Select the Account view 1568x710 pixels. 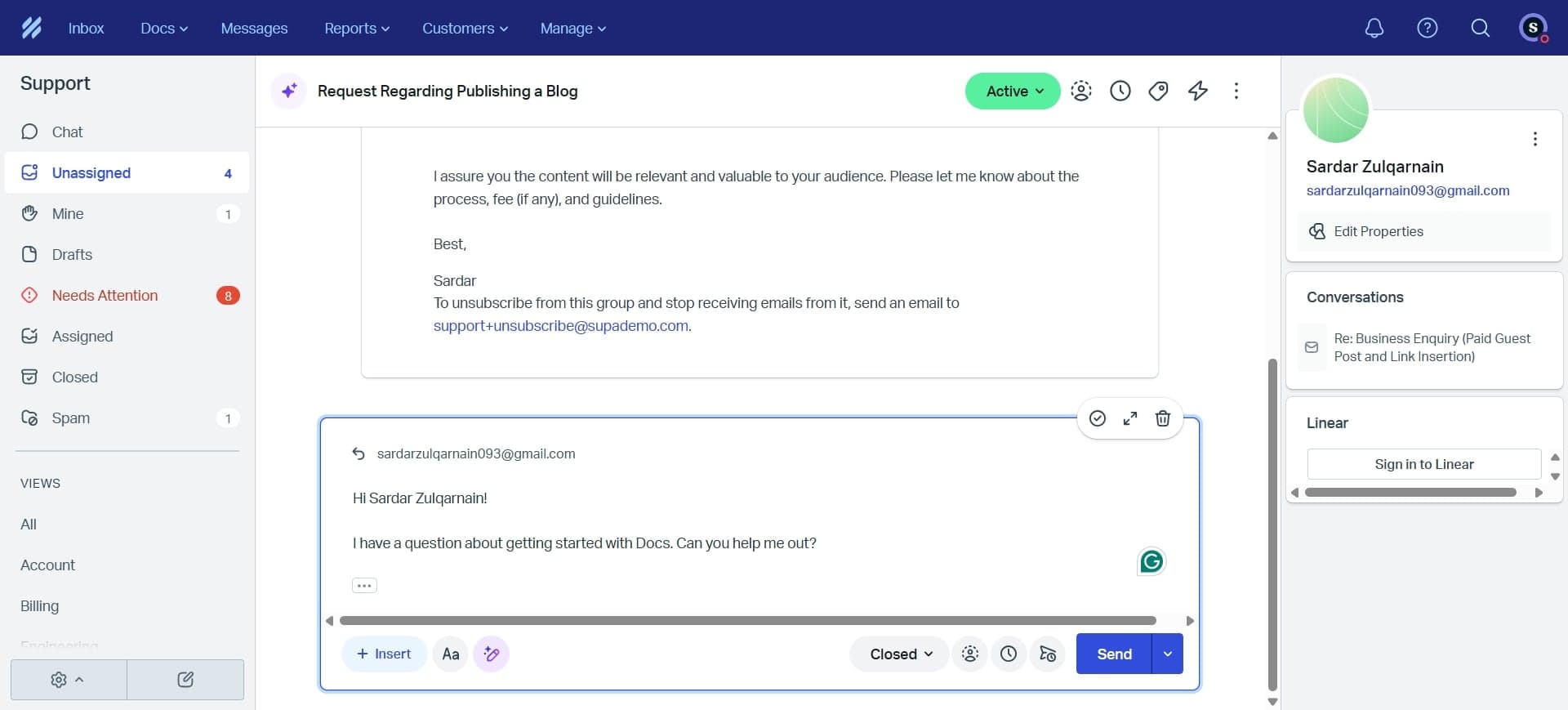point(47,565)
